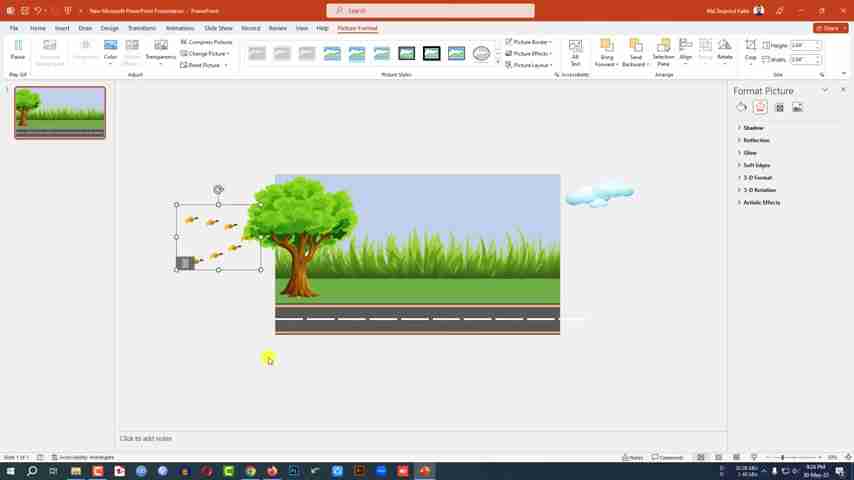Select the cloud image beside the slide

pyautogui.click(x=600, y=193)
